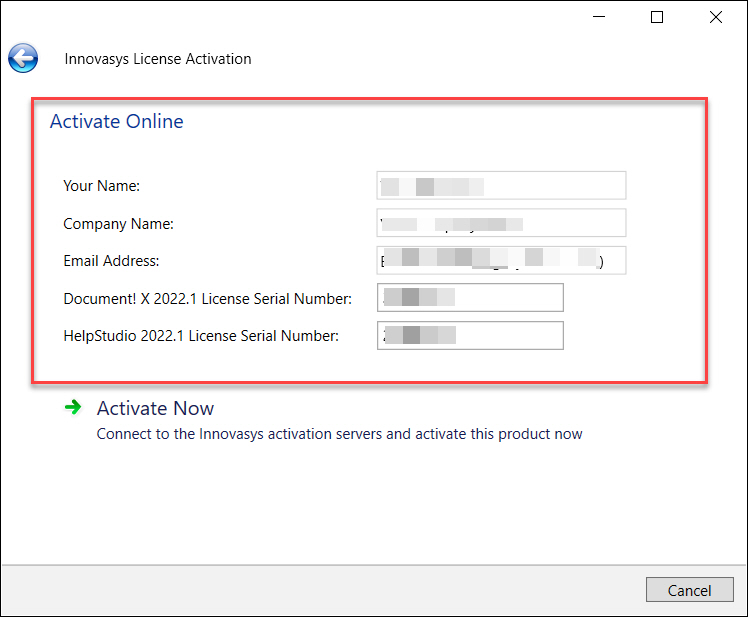Click the HelpStudio 2022.1 serial number field
Screen dimensions: 748x617
470,335
